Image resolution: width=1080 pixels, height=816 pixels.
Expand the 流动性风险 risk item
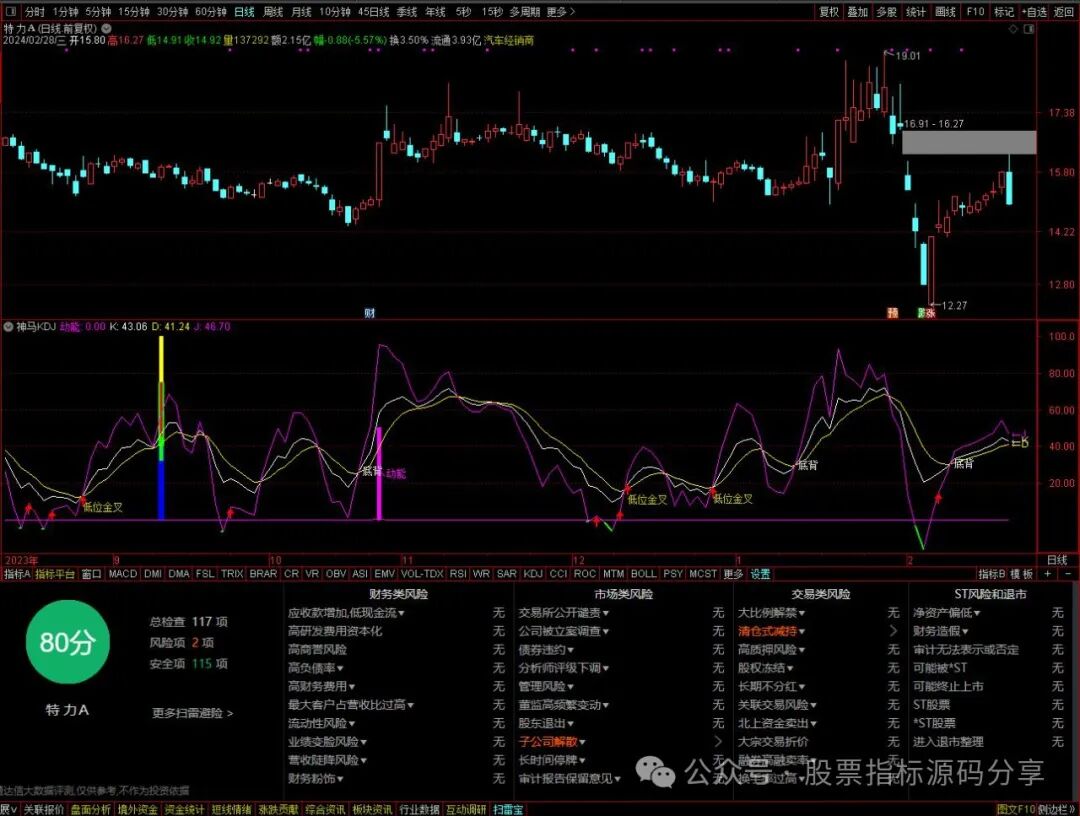click(321, 723)
